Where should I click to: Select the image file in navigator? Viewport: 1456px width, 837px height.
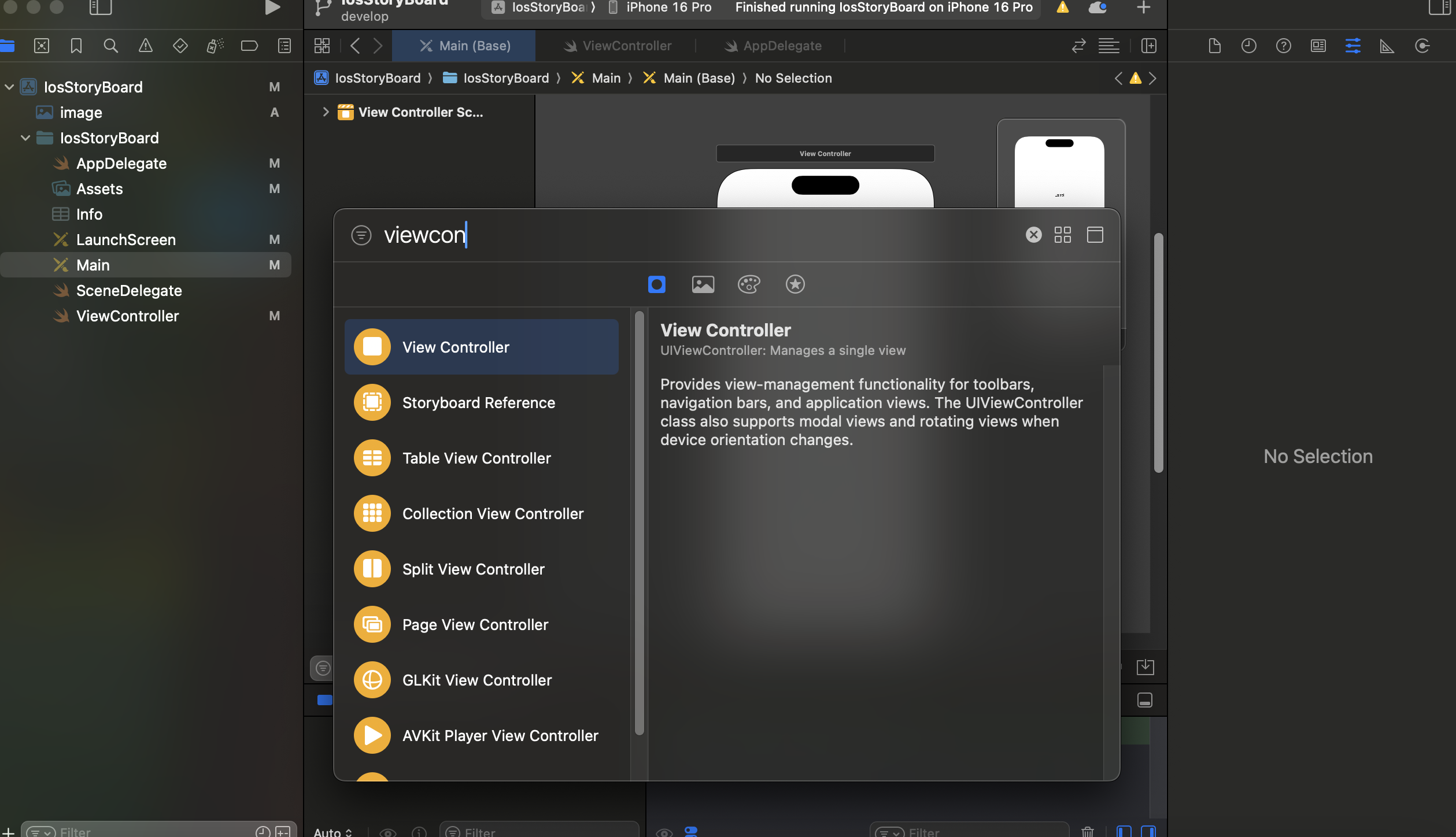[x=145, y=113]
